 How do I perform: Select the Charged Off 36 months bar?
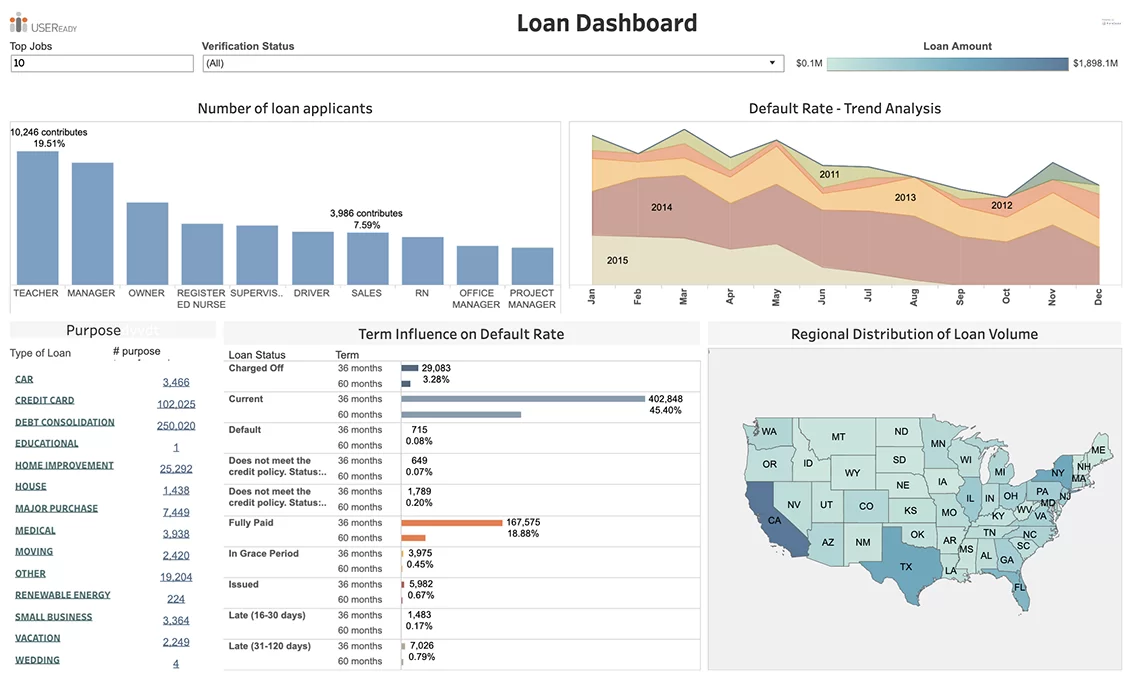410,368
